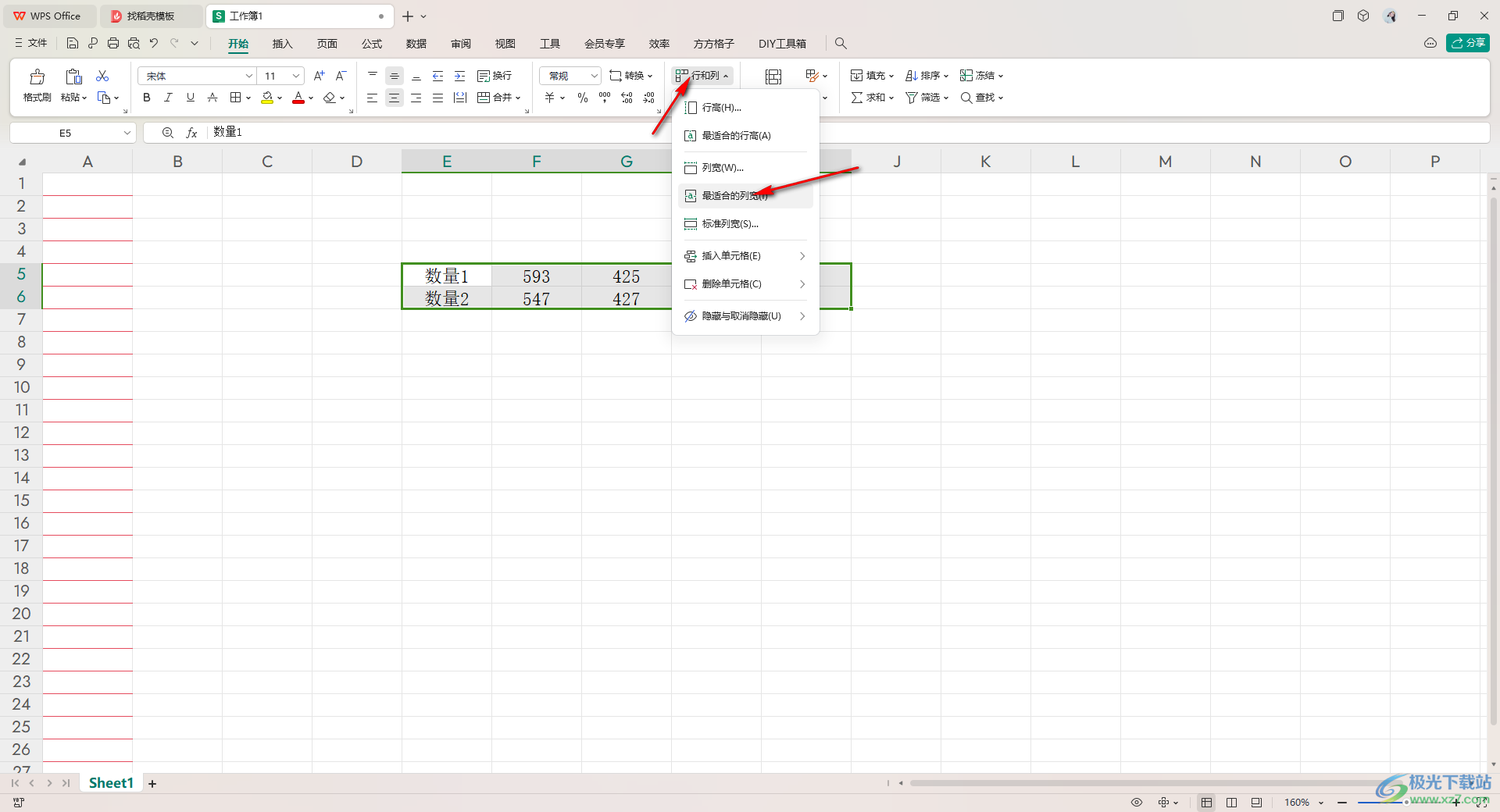
Task: Click the search magnifier in the ribbon tabs
Action: (841, 44)
